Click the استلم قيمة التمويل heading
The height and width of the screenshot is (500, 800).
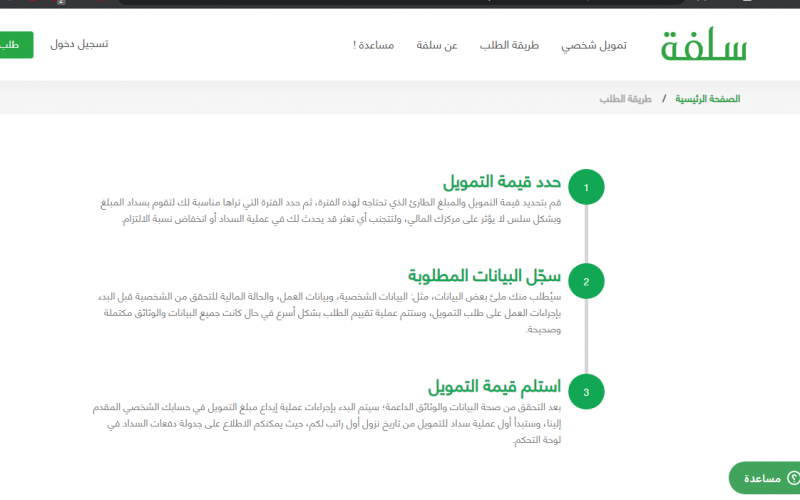pyautogui.click(x=494, y=387)
